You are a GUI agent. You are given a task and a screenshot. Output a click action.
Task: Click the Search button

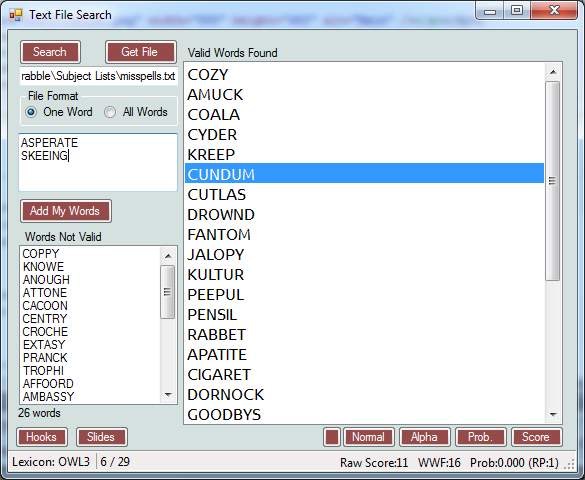(50, 52)
